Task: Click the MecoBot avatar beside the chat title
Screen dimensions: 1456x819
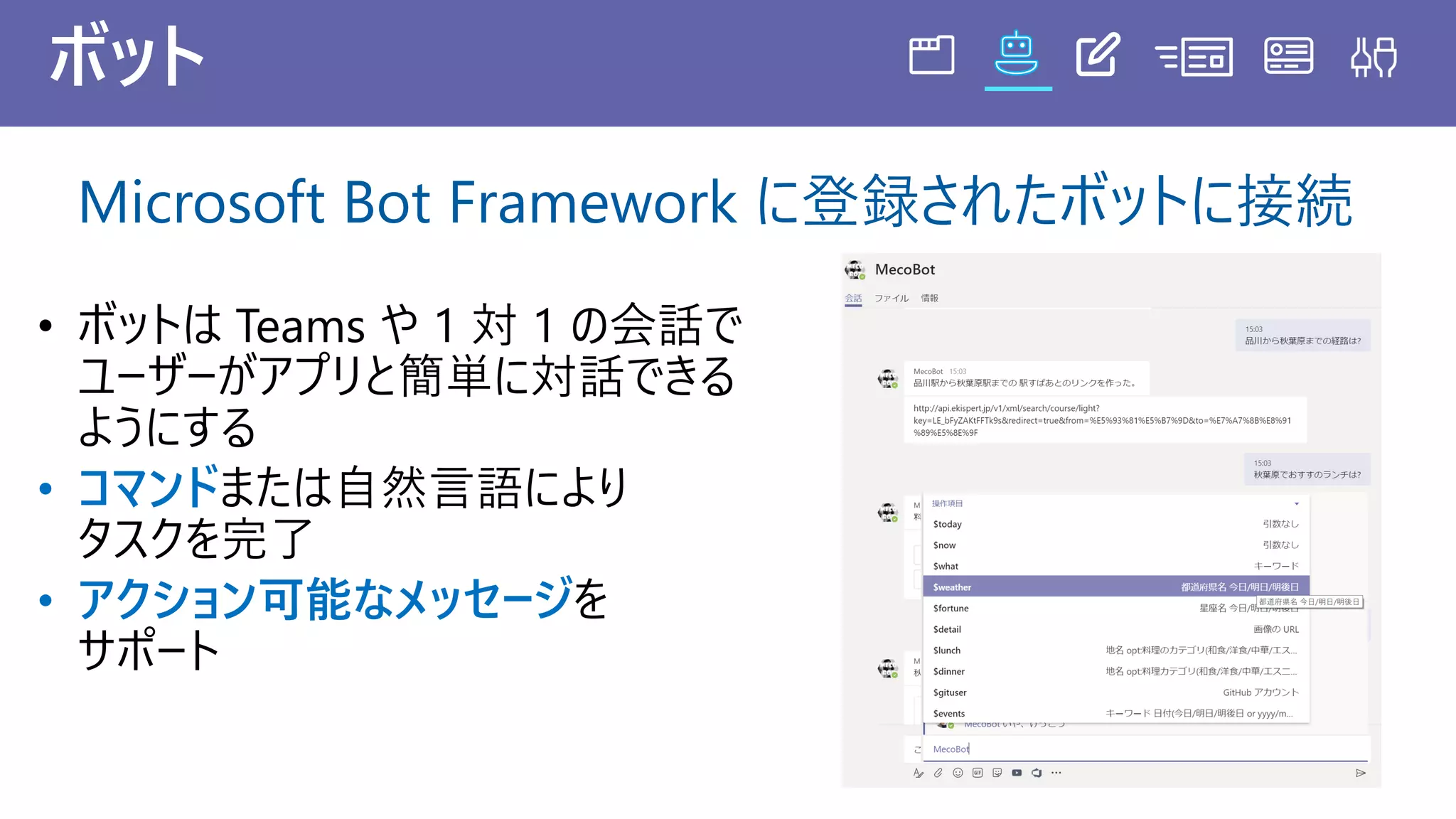Action: 855,270
